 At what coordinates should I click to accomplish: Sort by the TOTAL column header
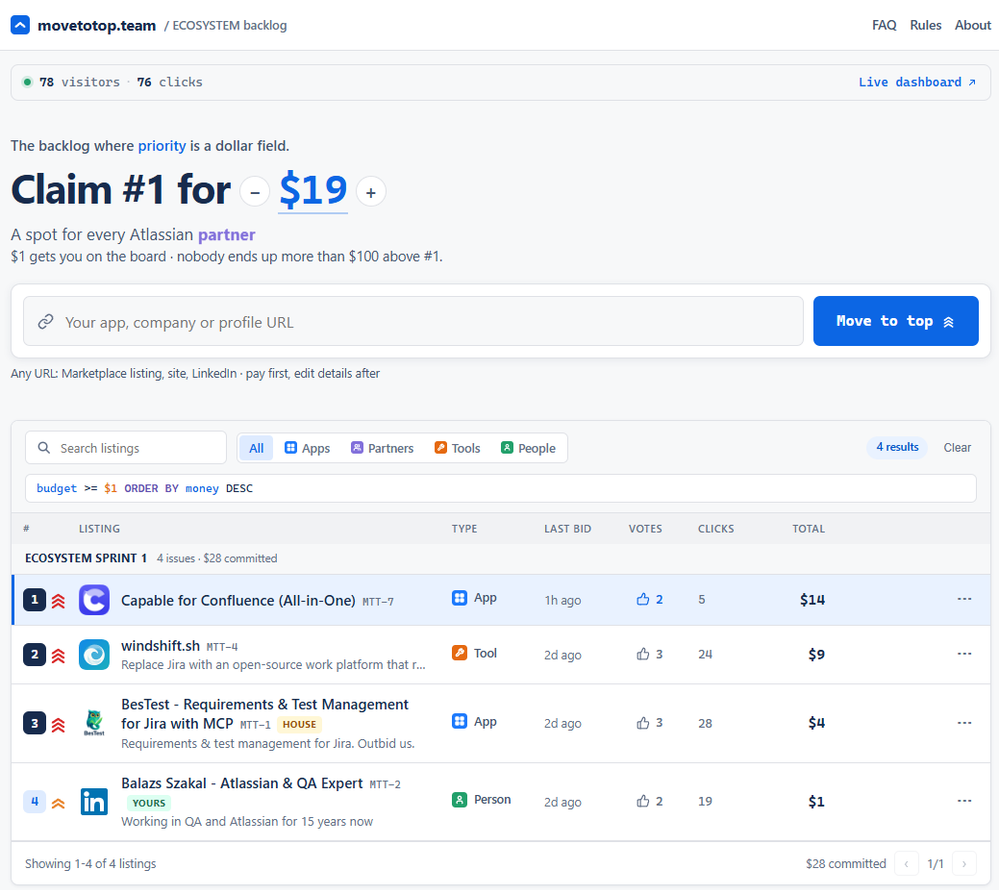click(809, 529)
